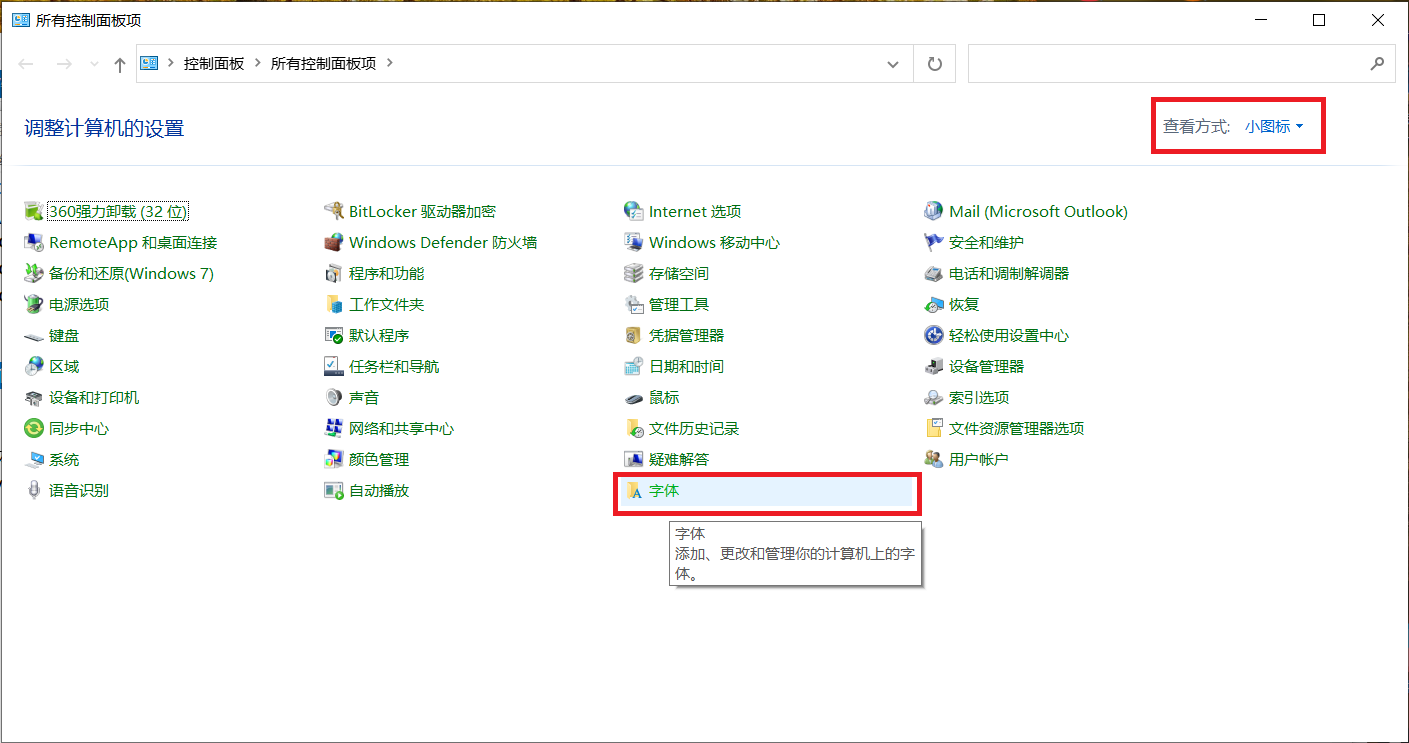Click the 系统 computer icon

click(x=35, y=459)
